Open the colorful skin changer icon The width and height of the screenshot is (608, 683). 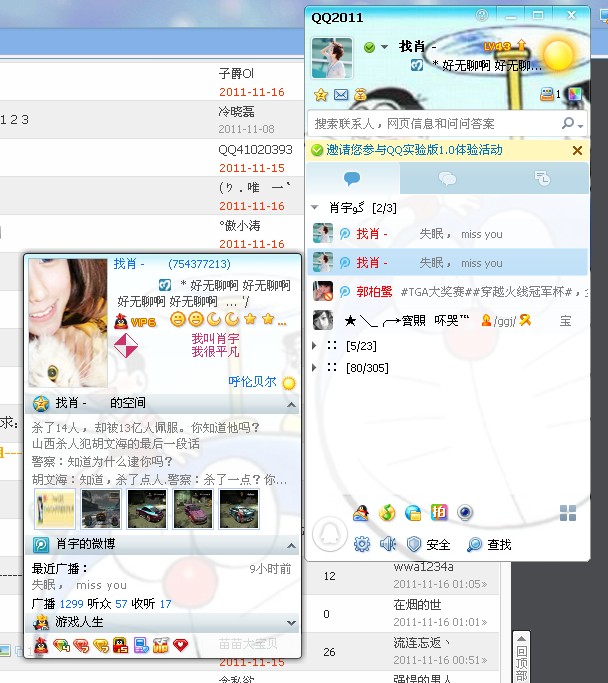pos(575,94)
